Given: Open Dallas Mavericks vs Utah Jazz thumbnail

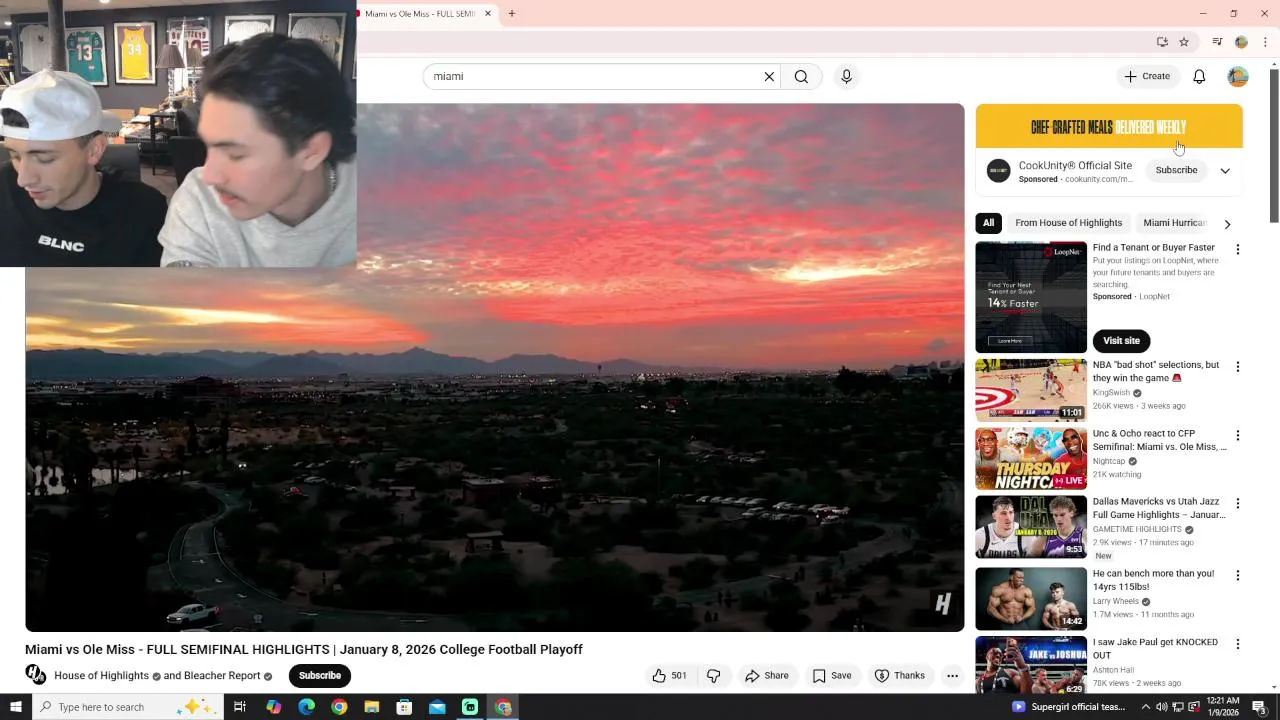Looking at the screenshot, I should 1031,527.
